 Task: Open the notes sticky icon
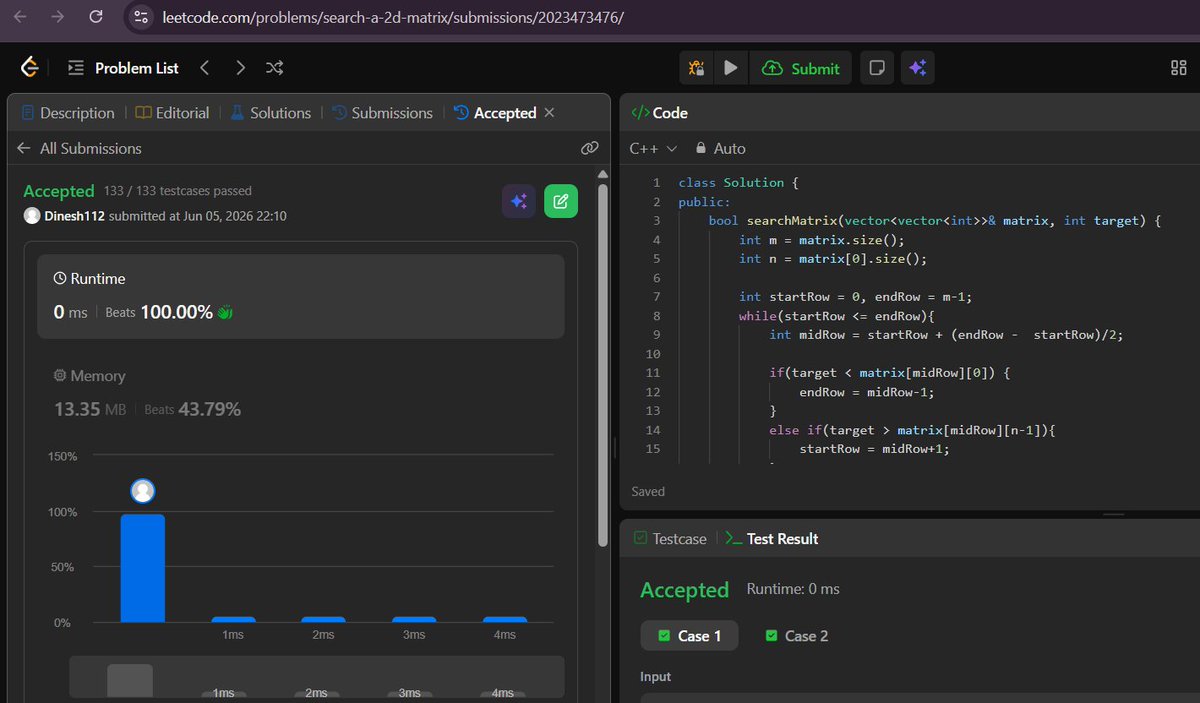pyautogui.click(x=877, y=68)
